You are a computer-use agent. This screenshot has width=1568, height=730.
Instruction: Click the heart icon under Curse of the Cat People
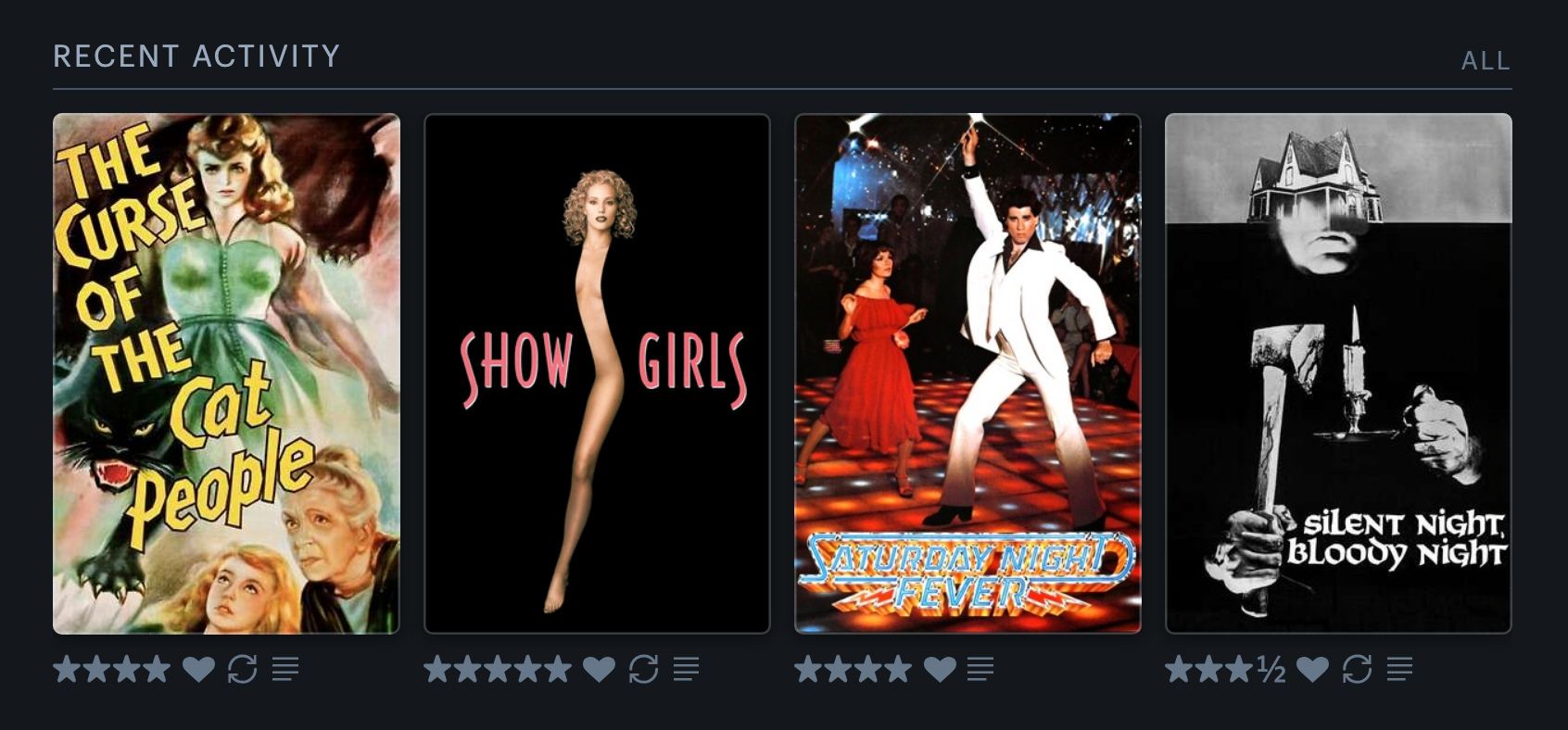pyautogui.click(x=198, y=669)
